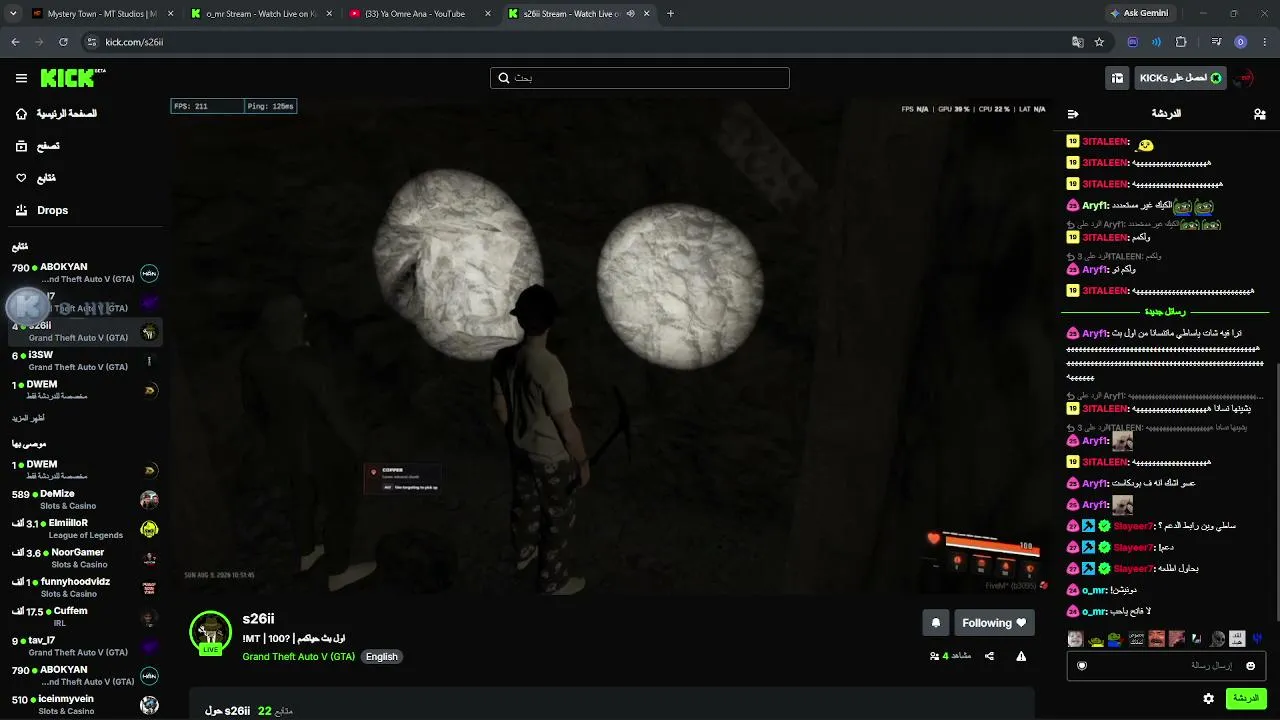Open the Chrome three-dot menu
The height and width of the screenshot is (720, 1280).
(1264, 42)
